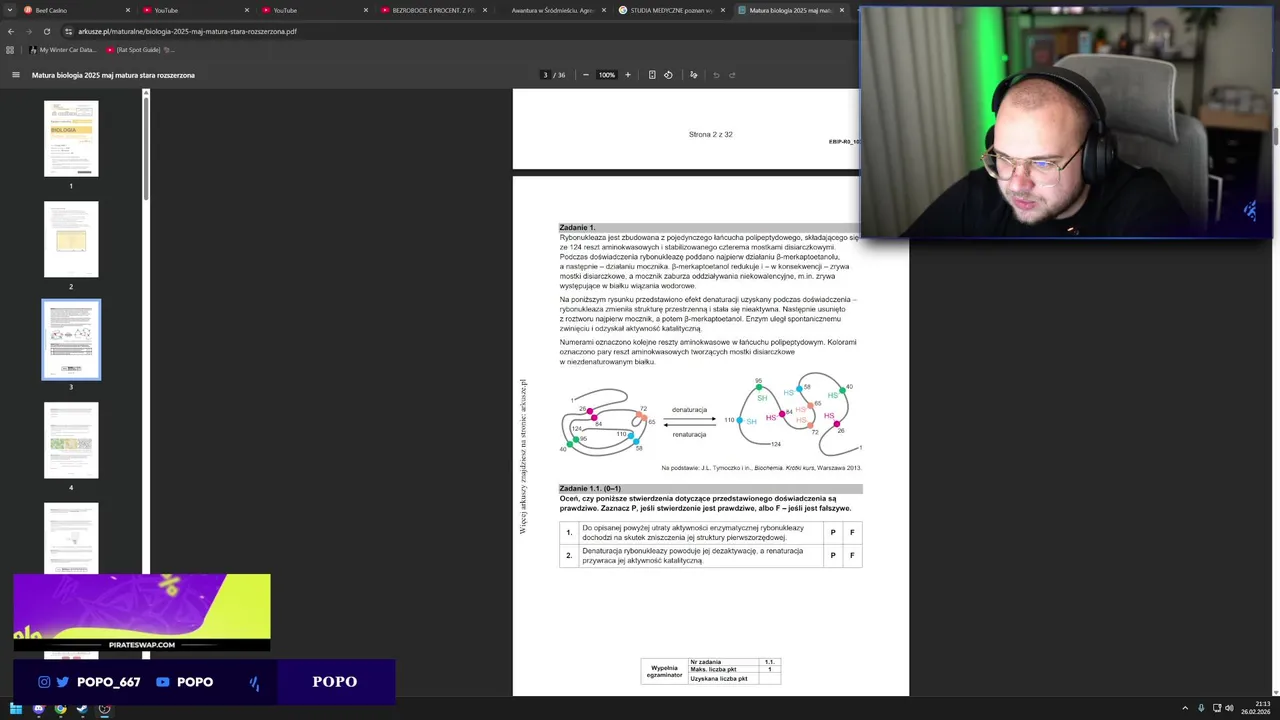Close the Beef Casino tab

pyautogui.click(x=128, y=10)
